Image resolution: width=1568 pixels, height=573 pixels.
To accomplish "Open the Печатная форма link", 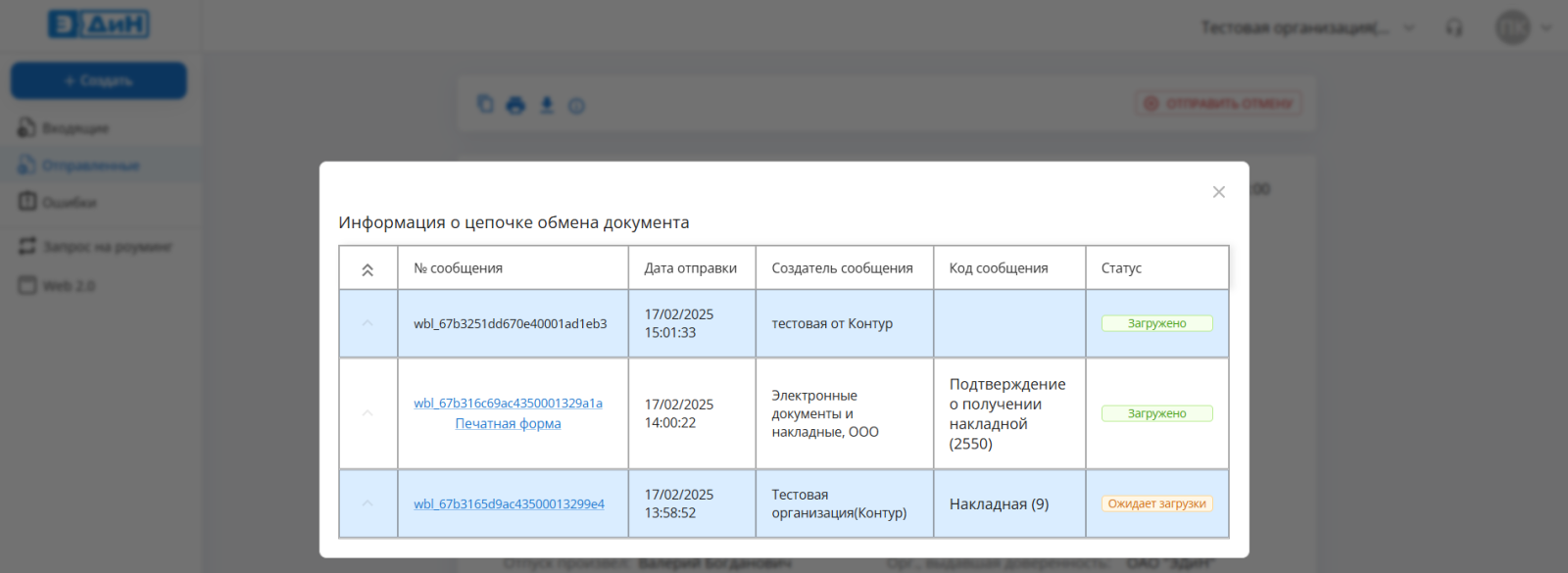I will (x=508, y=424).
